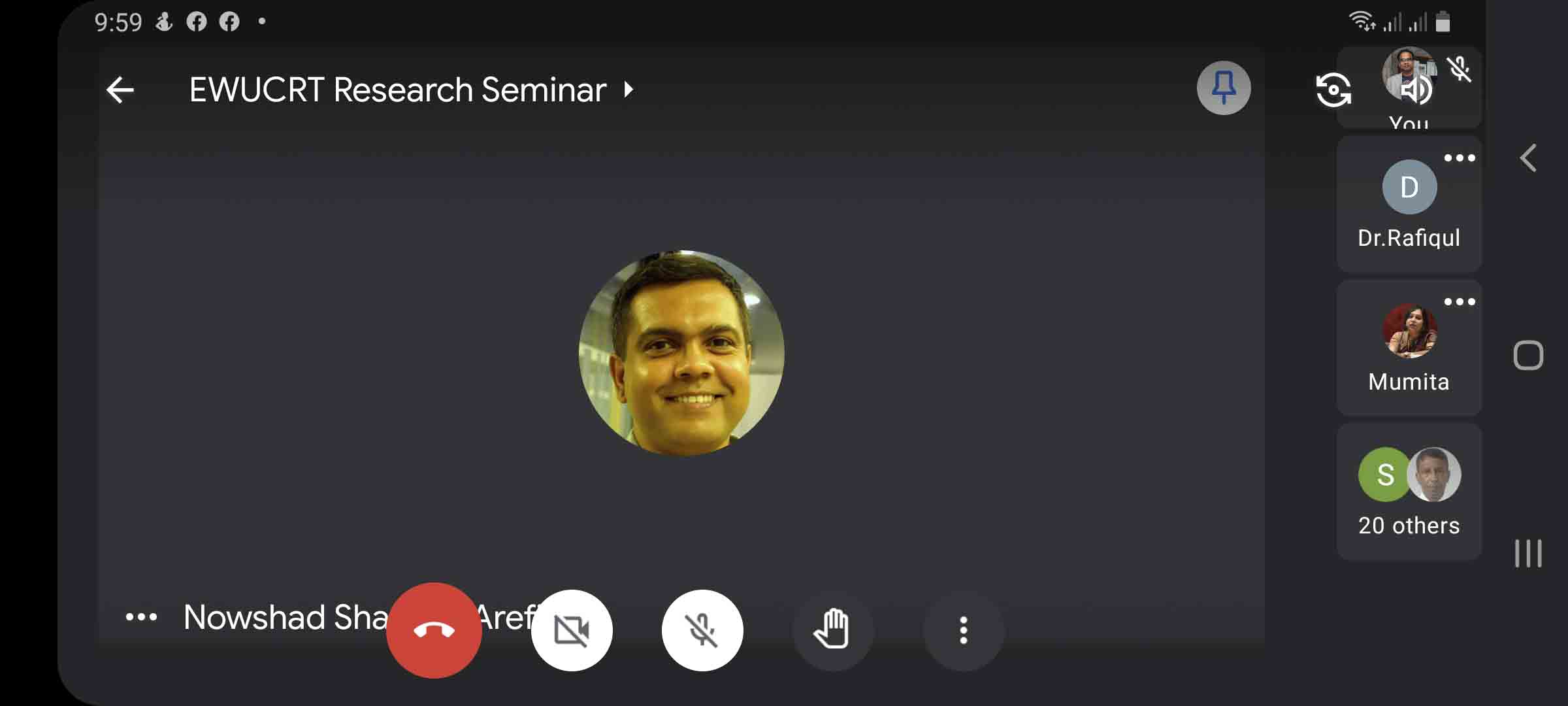Switch camera with the flip camera icon
The image size is (1568, 706).
click(1333, 90)
